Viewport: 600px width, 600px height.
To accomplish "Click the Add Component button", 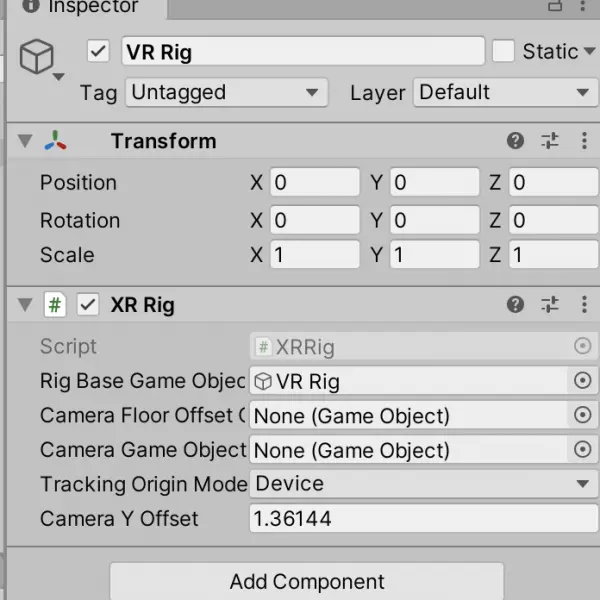I will click(307, 581).
